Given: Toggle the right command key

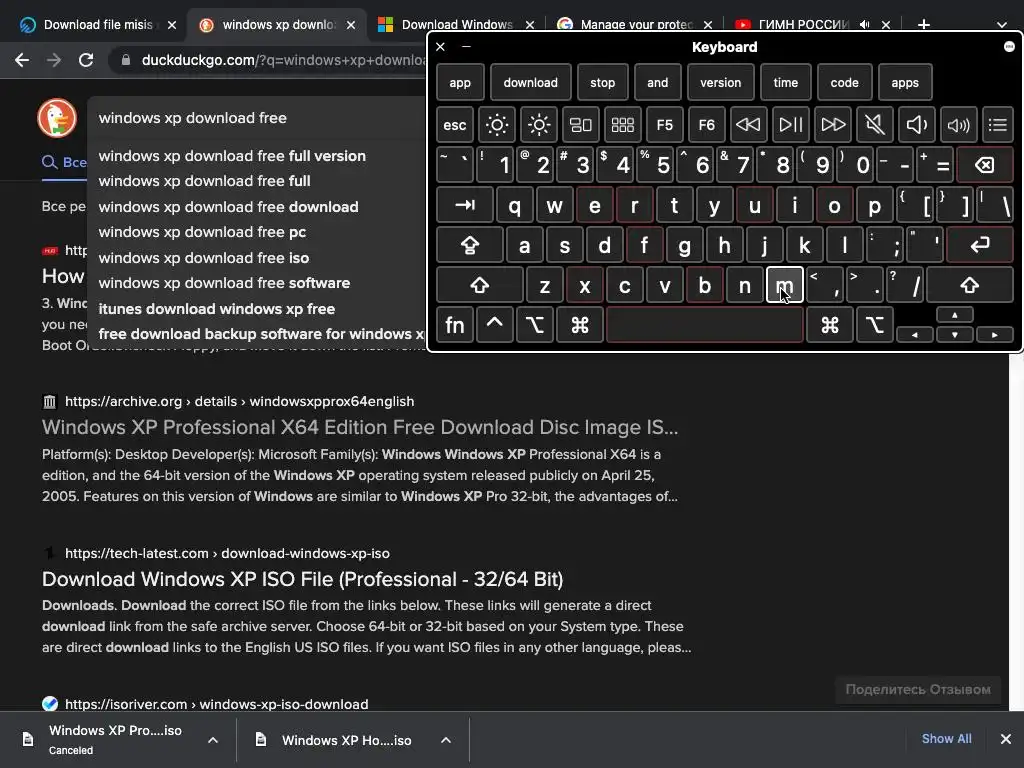Looking at the screenshot, I should point(830,325).
